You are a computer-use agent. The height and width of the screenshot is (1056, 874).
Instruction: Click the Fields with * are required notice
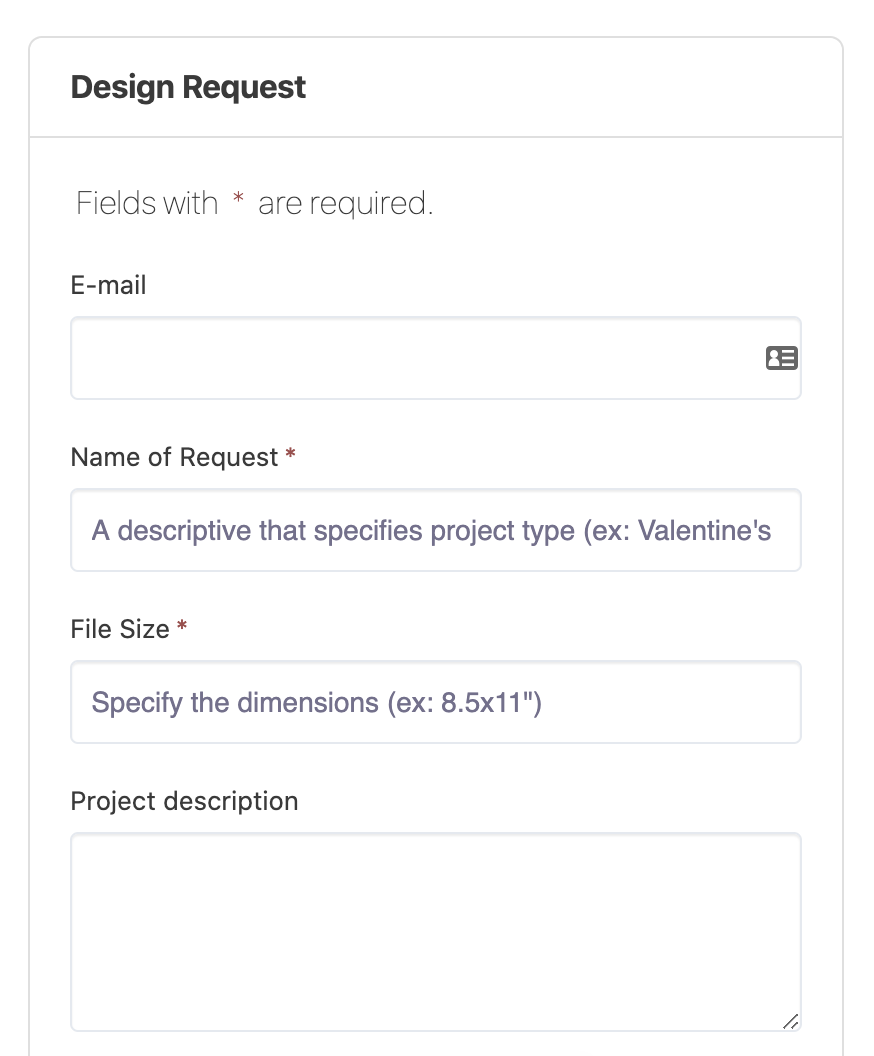[x=253, y=202]
